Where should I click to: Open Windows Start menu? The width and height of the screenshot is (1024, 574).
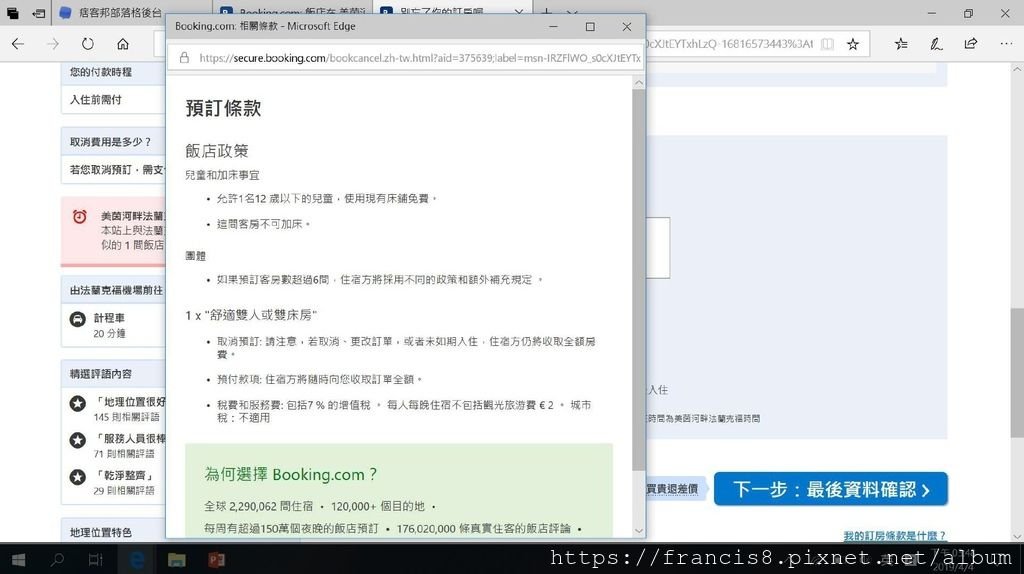[19, 560]
